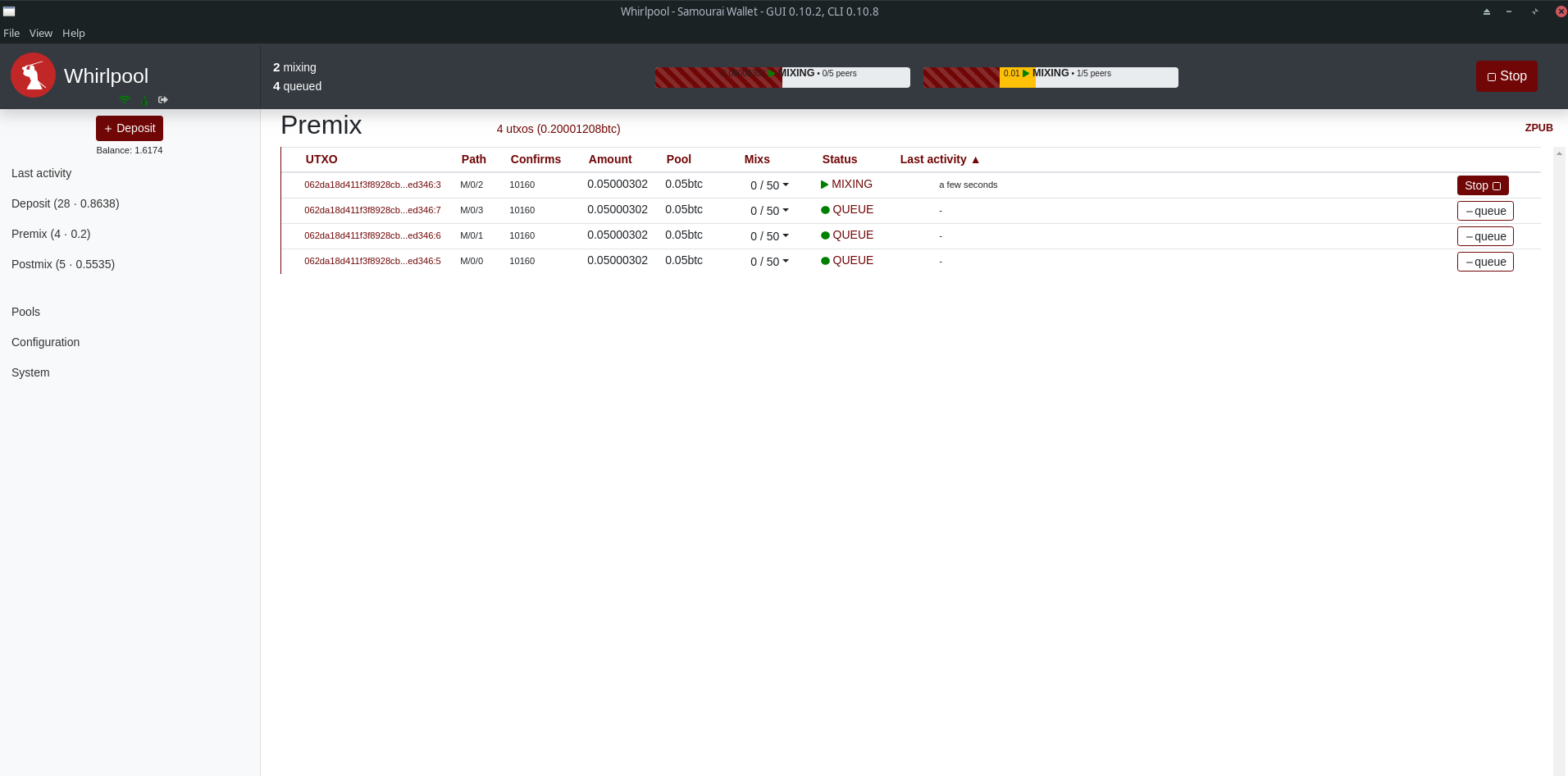Viewport: 1568px width, 776px height.
Task: Sort the table by Pool column
Action: (678, 159)
